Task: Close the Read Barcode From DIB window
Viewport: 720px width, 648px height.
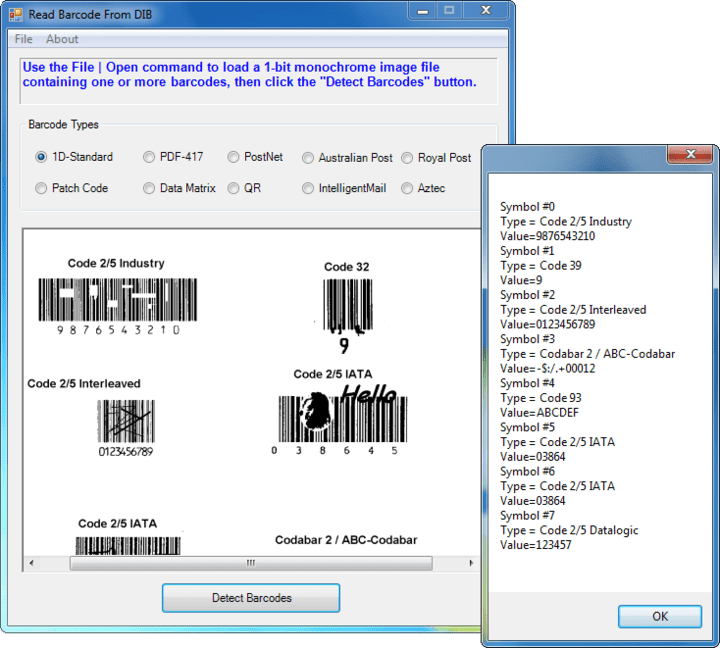Action: [486, 11]
